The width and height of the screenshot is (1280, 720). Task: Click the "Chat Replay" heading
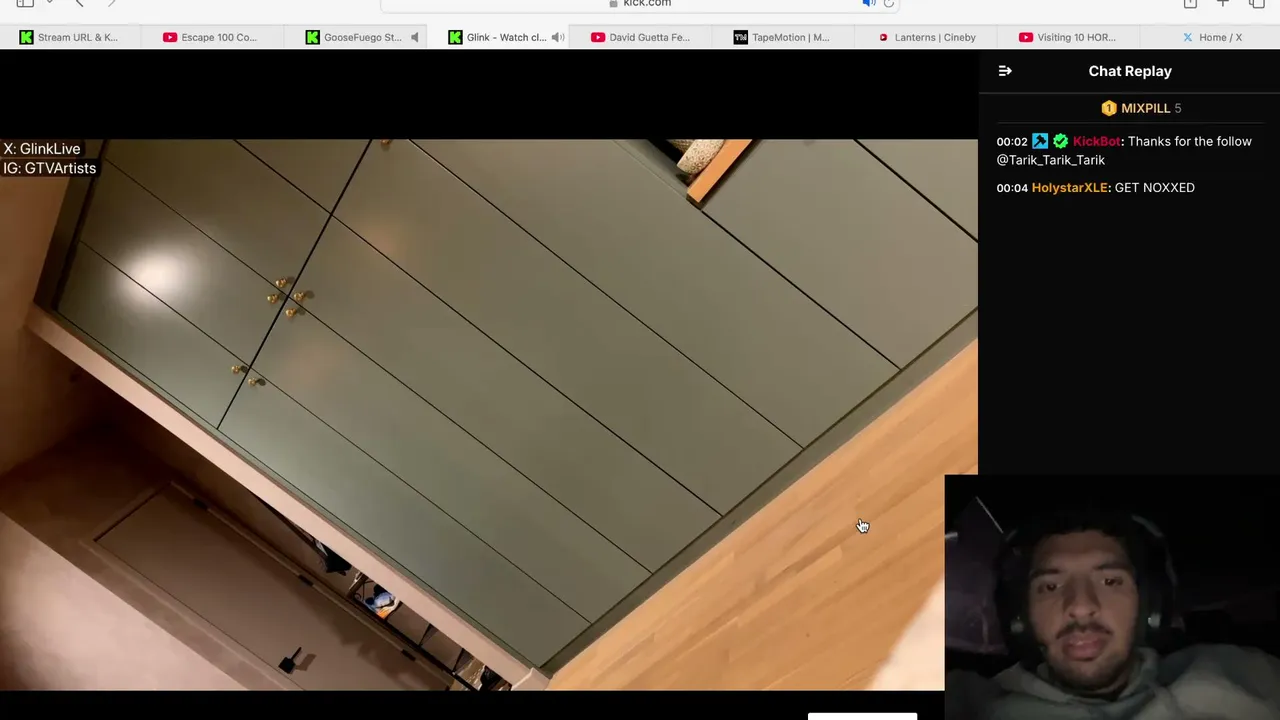point(1130,71)
